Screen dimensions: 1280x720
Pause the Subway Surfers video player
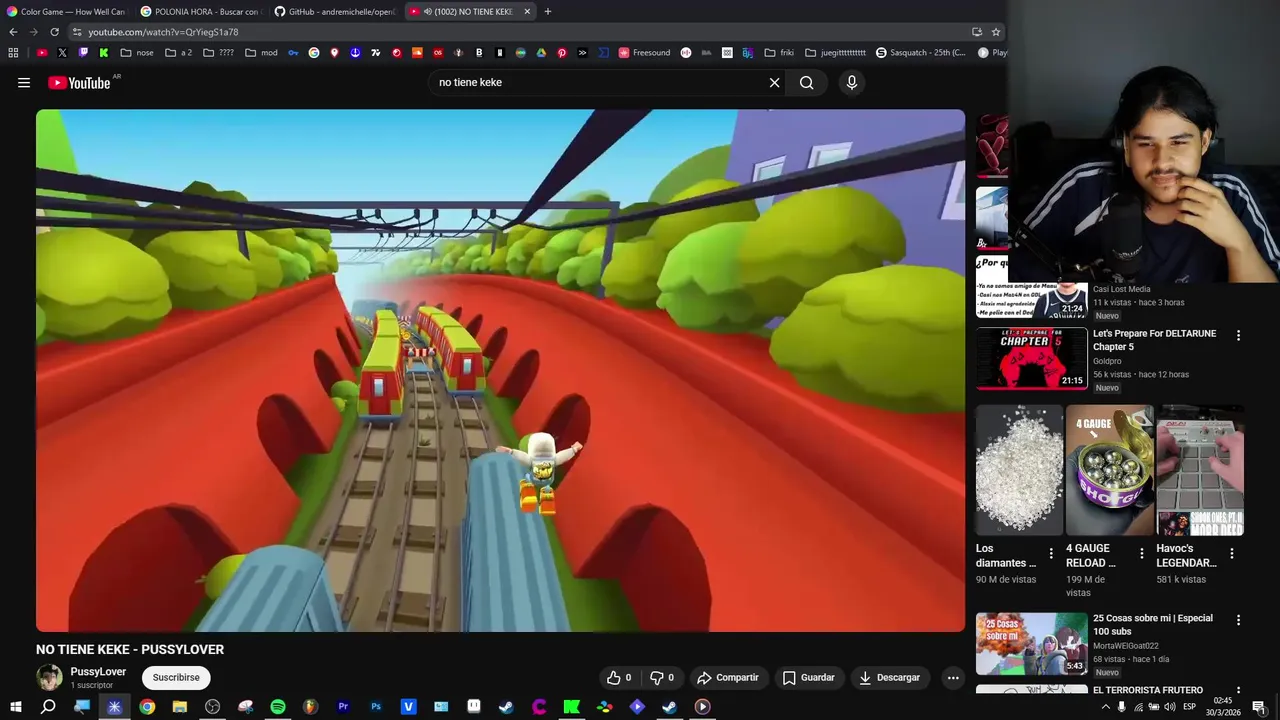click(x=500, y=370)
